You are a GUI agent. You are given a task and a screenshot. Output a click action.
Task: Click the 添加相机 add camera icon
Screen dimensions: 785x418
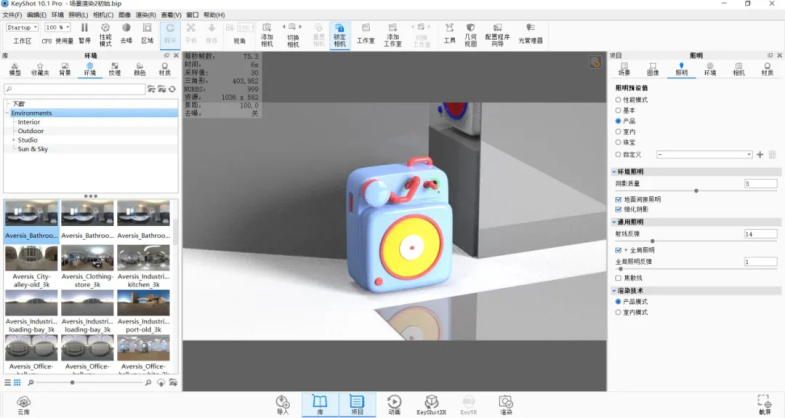267,33
